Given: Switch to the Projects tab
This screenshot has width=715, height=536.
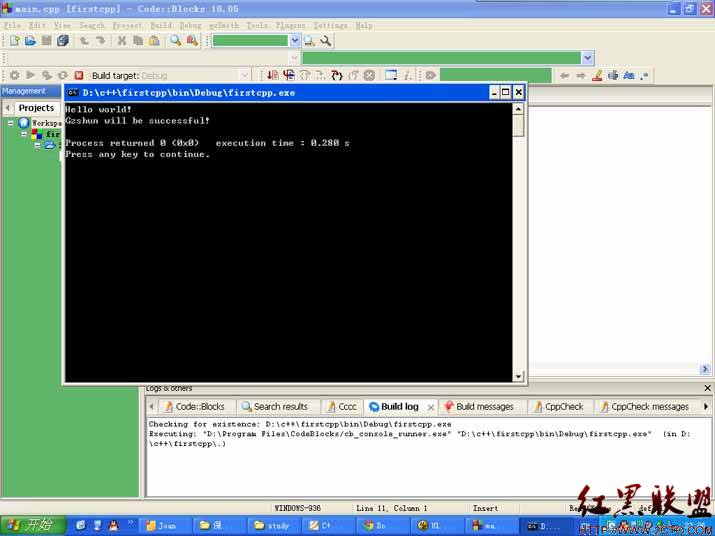Looking at the screenshot, I should coord(36,108).
